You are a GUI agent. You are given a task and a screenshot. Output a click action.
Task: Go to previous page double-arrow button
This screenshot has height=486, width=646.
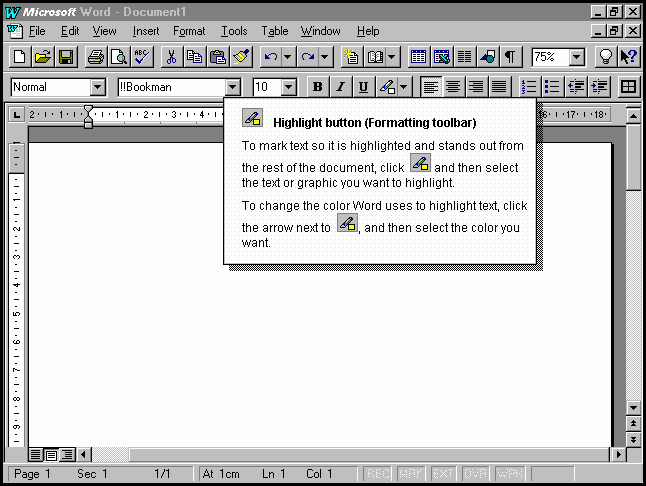[633, 423]
